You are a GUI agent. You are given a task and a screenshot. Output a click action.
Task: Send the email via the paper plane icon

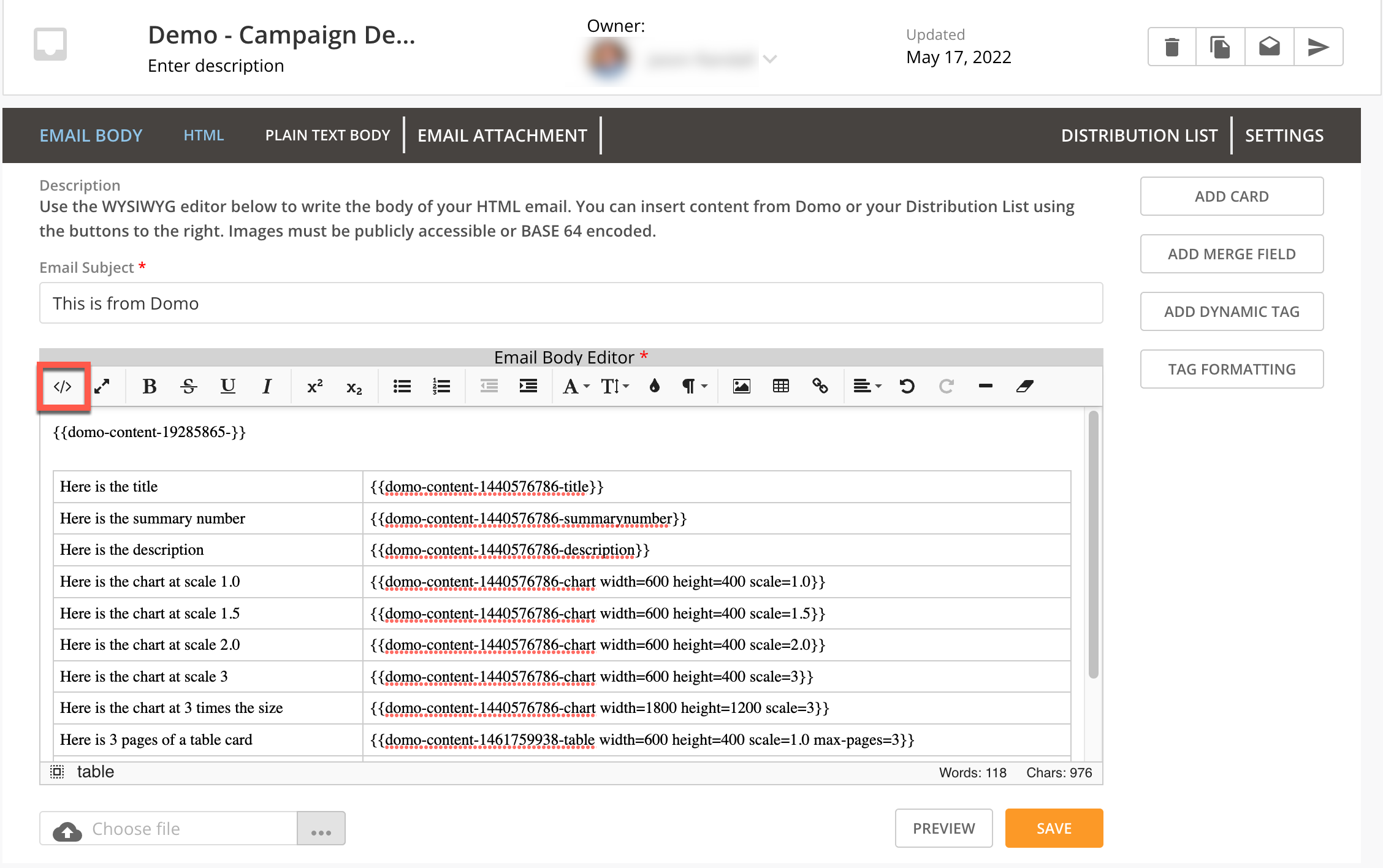coord(1317,46)
